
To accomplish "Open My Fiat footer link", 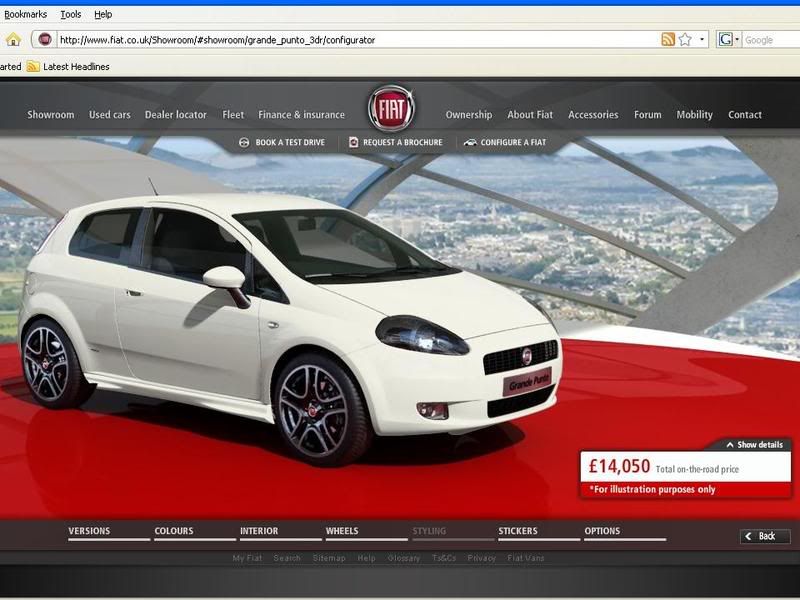I will tap(247, 558).
